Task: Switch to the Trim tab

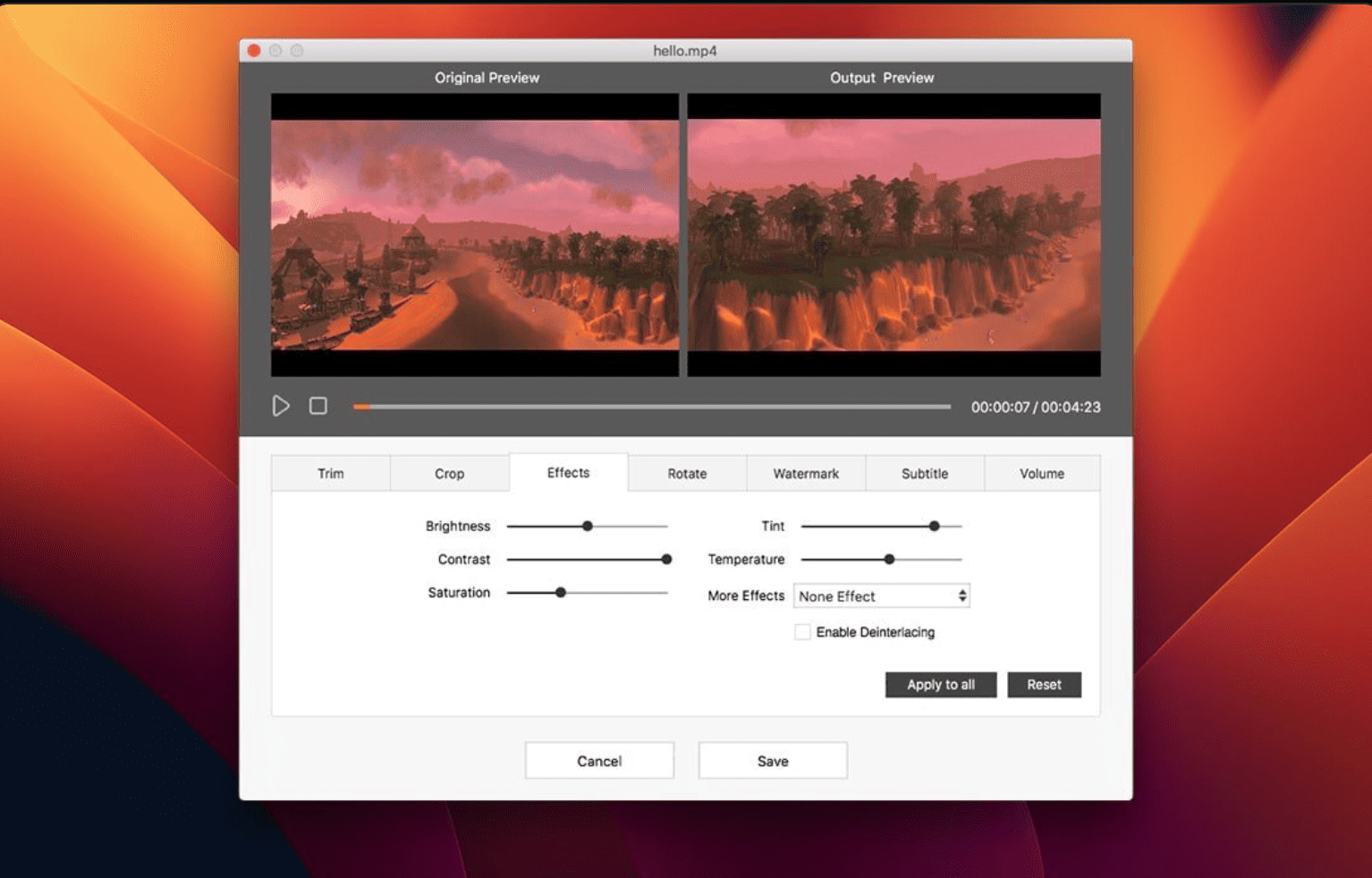Action: 331,473
